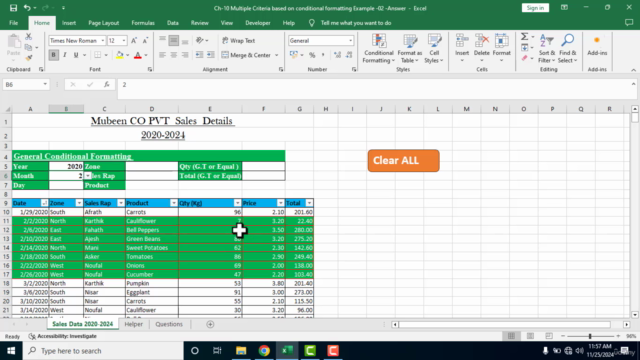Apply the yellow Fill Color
The image size is (640, 360).
click(120, 55)
